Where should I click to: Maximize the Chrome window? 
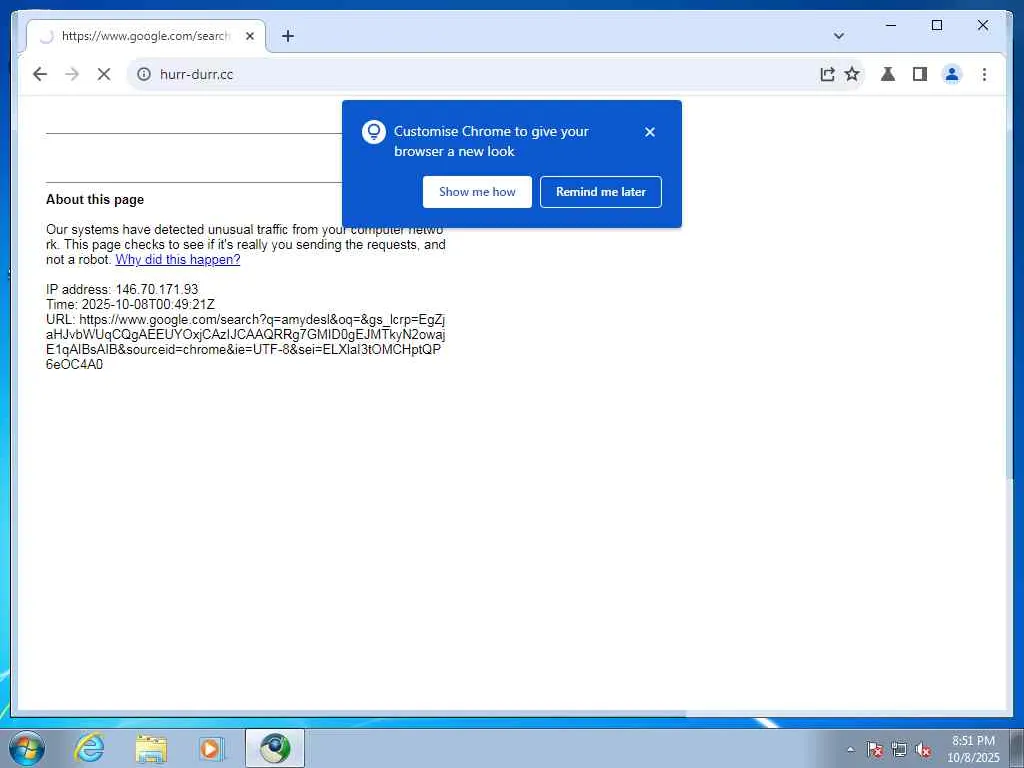click(x=936, y=25)
